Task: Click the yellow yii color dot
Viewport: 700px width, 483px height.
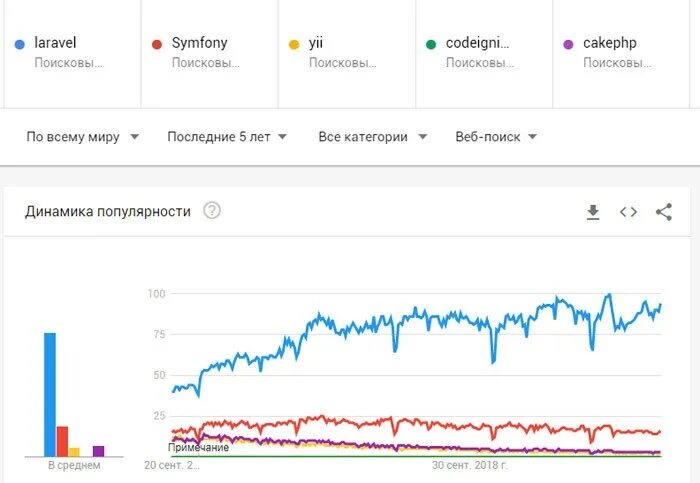Action: pos(293,44)
